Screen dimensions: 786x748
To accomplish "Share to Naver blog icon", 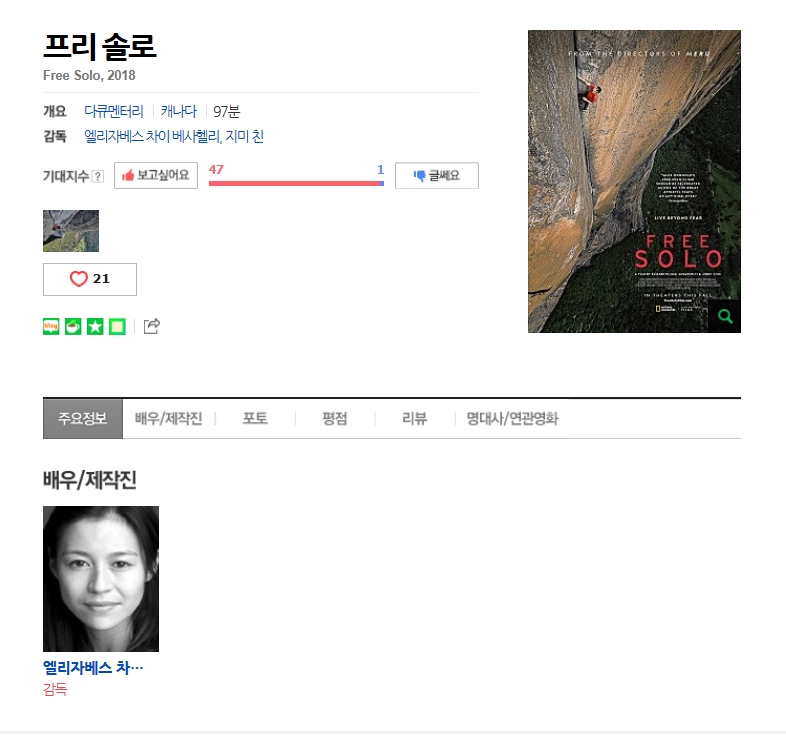I will pos(51,326).
